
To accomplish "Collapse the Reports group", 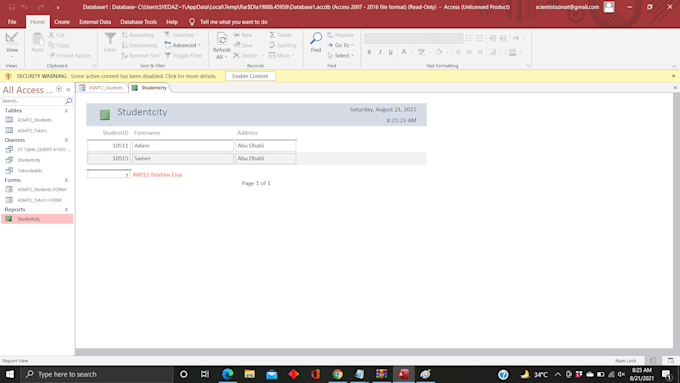I will click(x=66, y=210).
